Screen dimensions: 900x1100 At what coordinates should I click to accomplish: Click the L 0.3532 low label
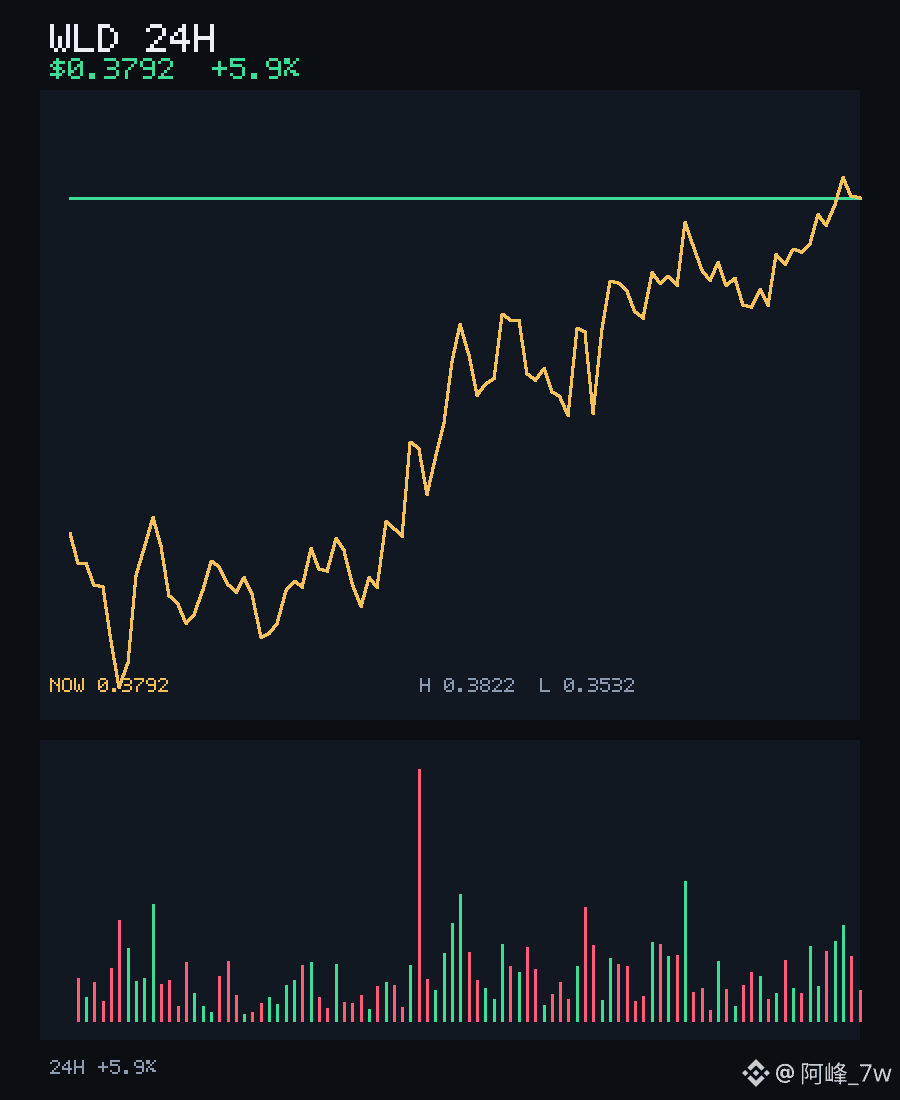click(x=586, y=685)
